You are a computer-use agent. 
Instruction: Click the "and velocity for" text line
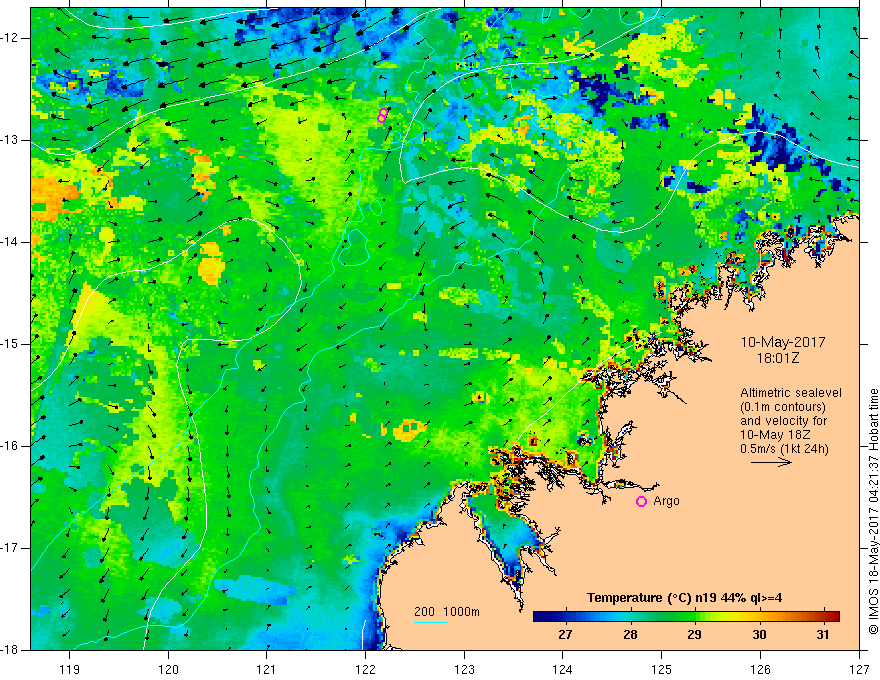coord(783,421)
